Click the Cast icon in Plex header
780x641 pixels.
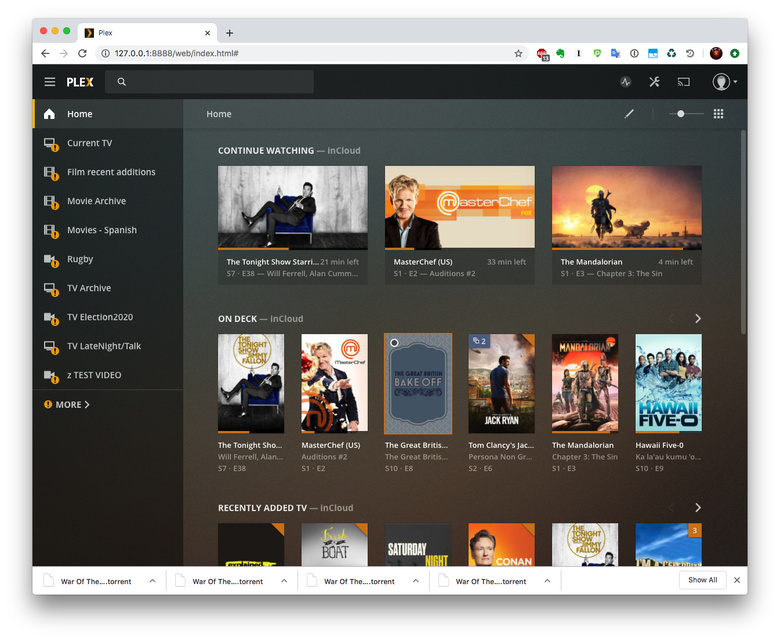coord(683,82)
